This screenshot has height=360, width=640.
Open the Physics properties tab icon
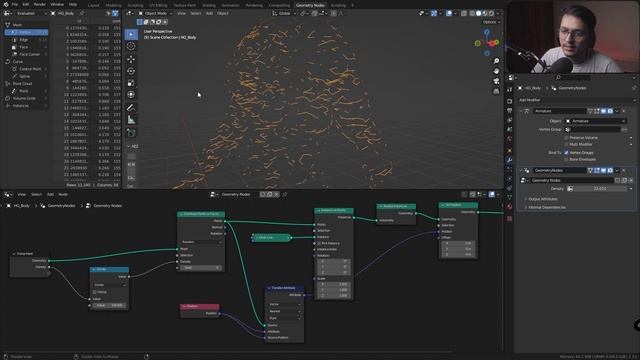coord(510,178)
